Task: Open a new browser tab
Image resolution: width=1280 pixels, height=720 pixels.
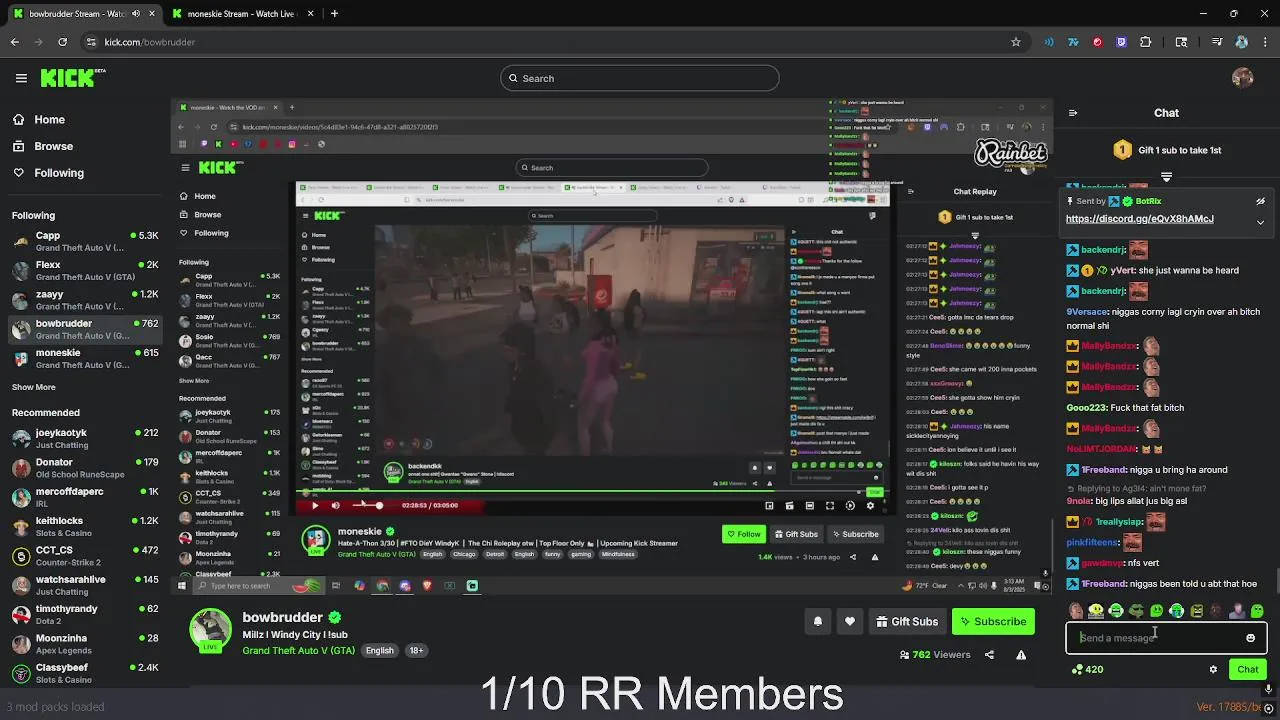Action: point(334,14)
